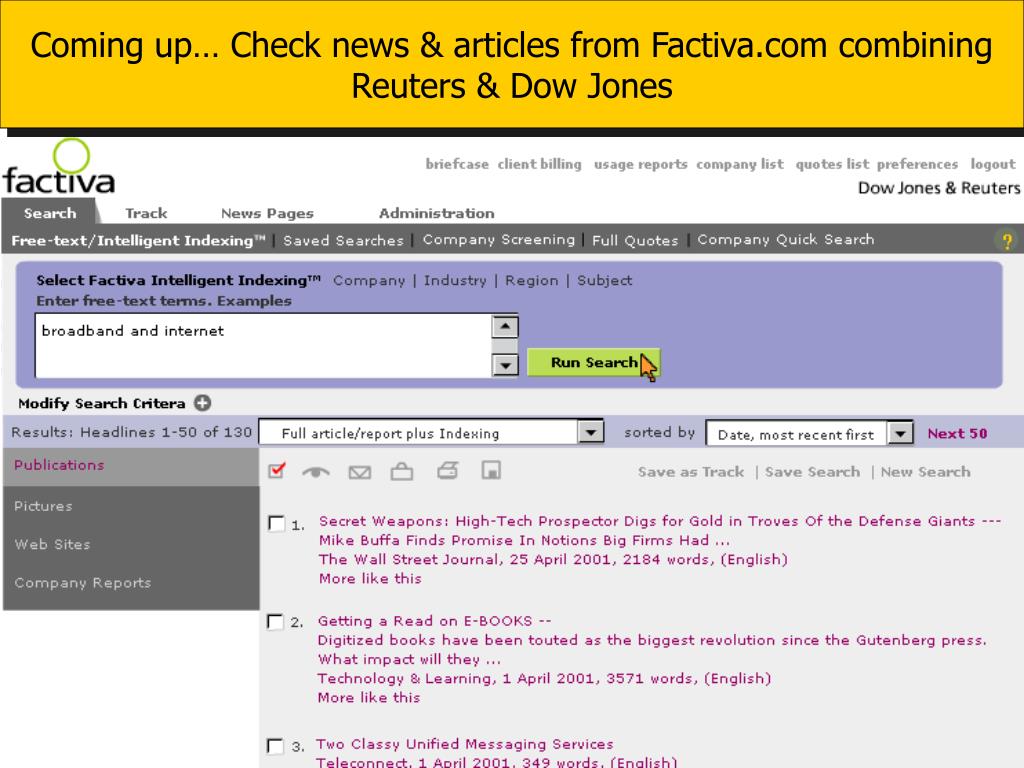The image size is (1024, 768).
Task: Click into the free-text search field
Action: pyautogui.click(x=263, y=345)
